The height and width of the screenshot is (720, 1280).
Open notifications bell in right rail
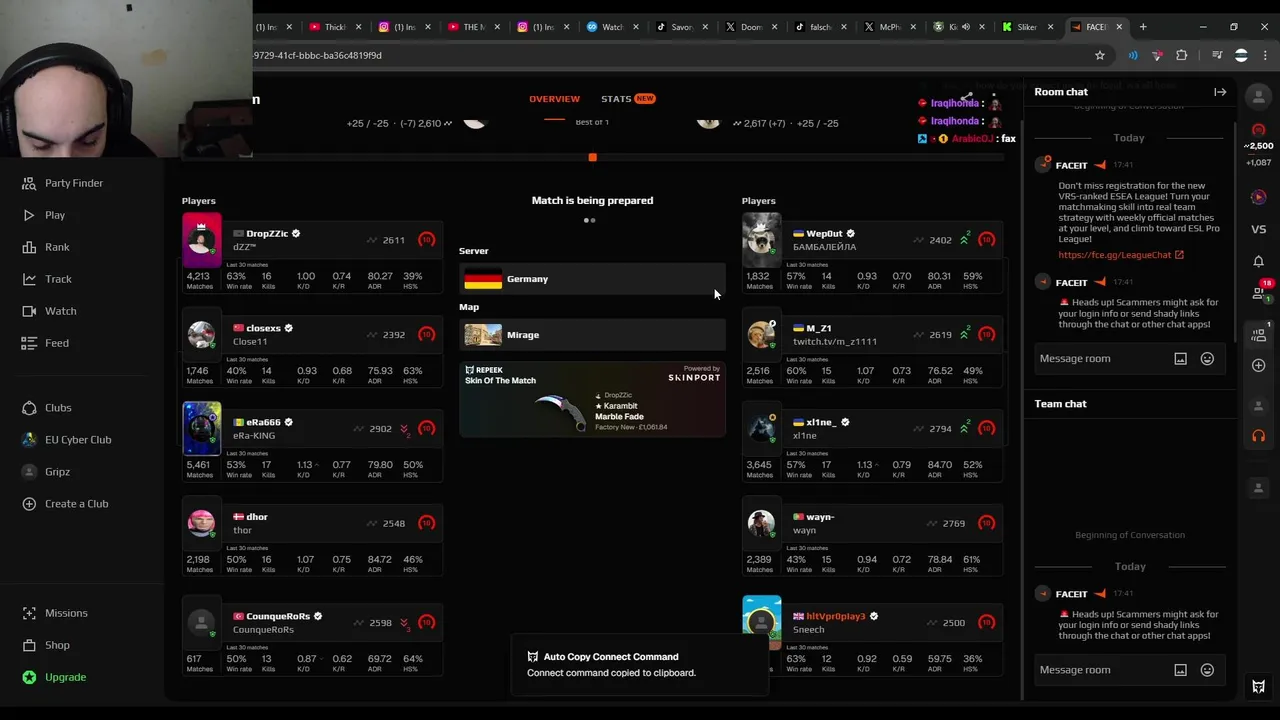point(1258,261)
